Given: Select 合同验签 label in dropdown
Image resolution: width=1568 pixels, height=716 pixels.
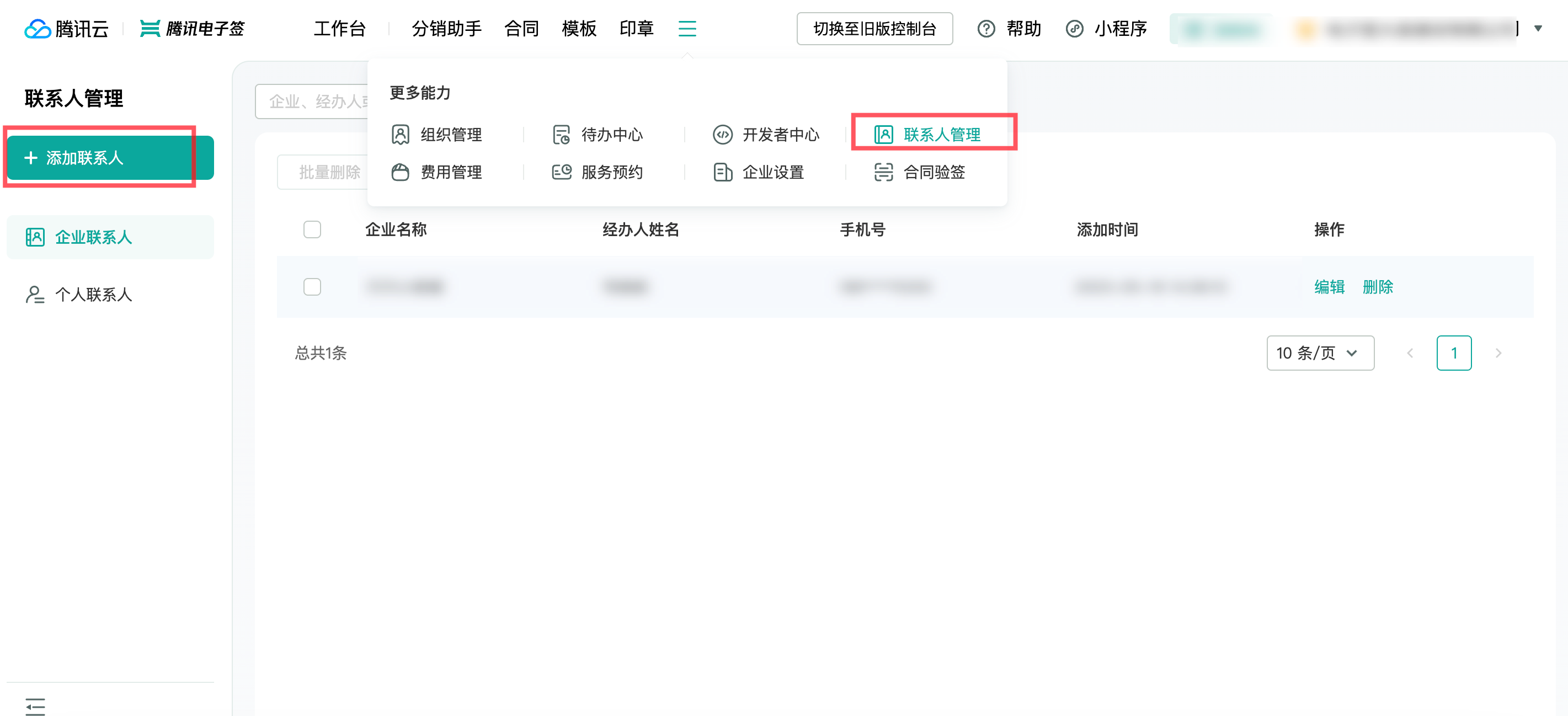Looking at the screenshot, I should tap(935, 172).
